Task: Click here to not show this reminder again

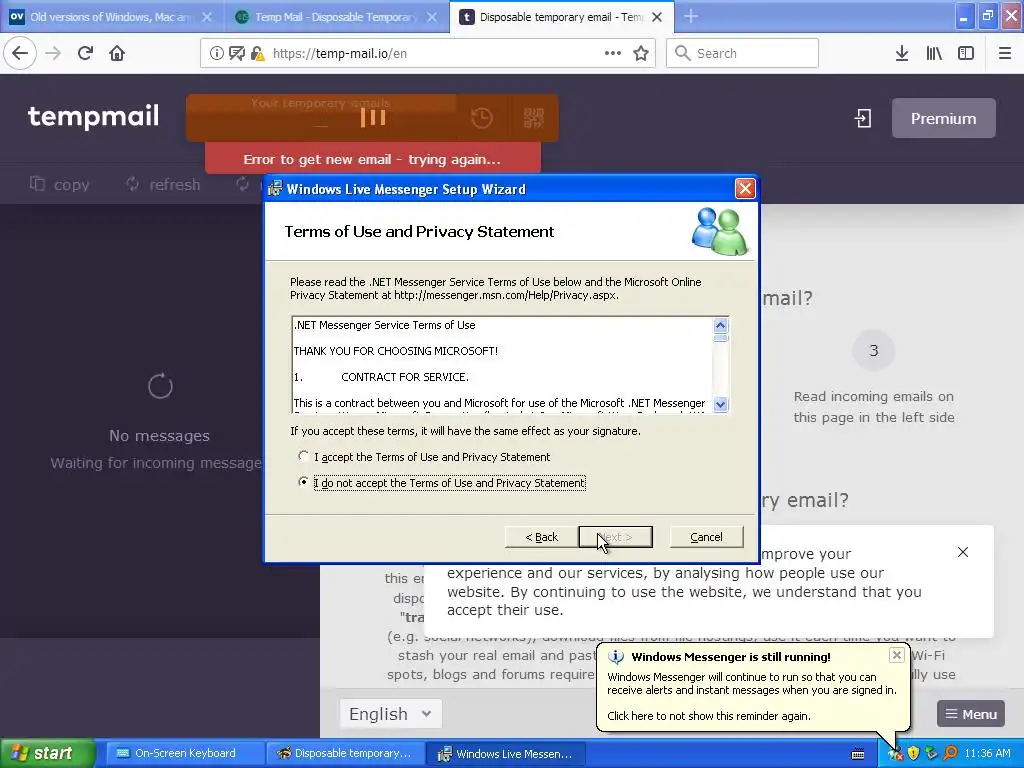Action: tap(709, 716)
